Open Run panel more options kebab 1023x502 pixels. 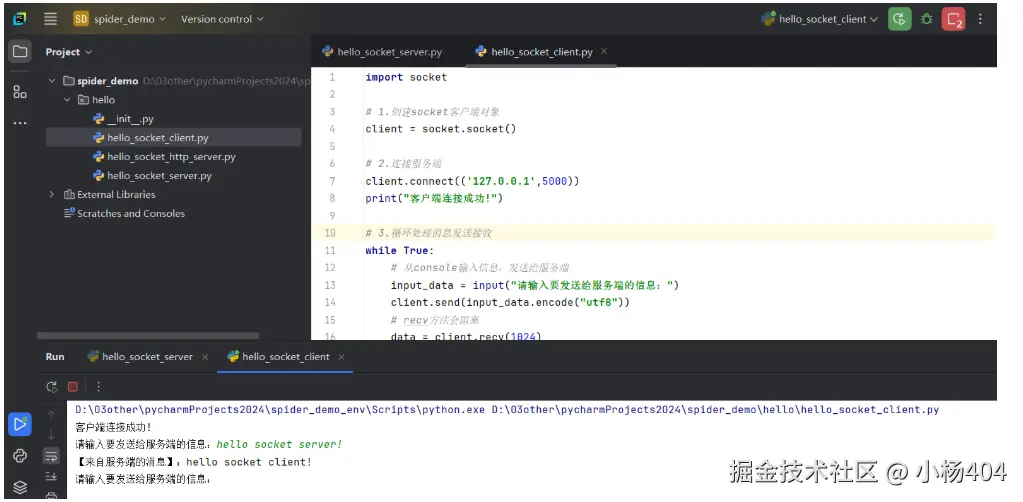click(99, 386)
